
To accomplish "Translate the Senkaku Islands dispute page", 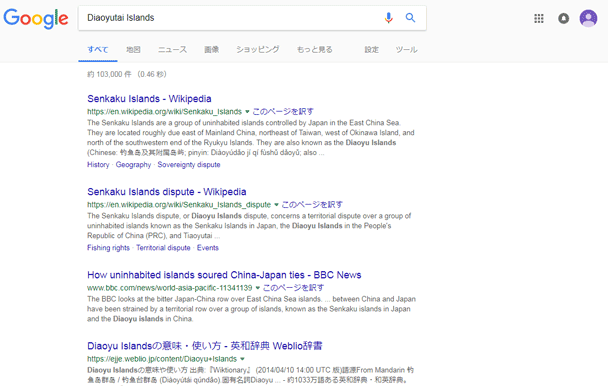I will click(312, 204).
